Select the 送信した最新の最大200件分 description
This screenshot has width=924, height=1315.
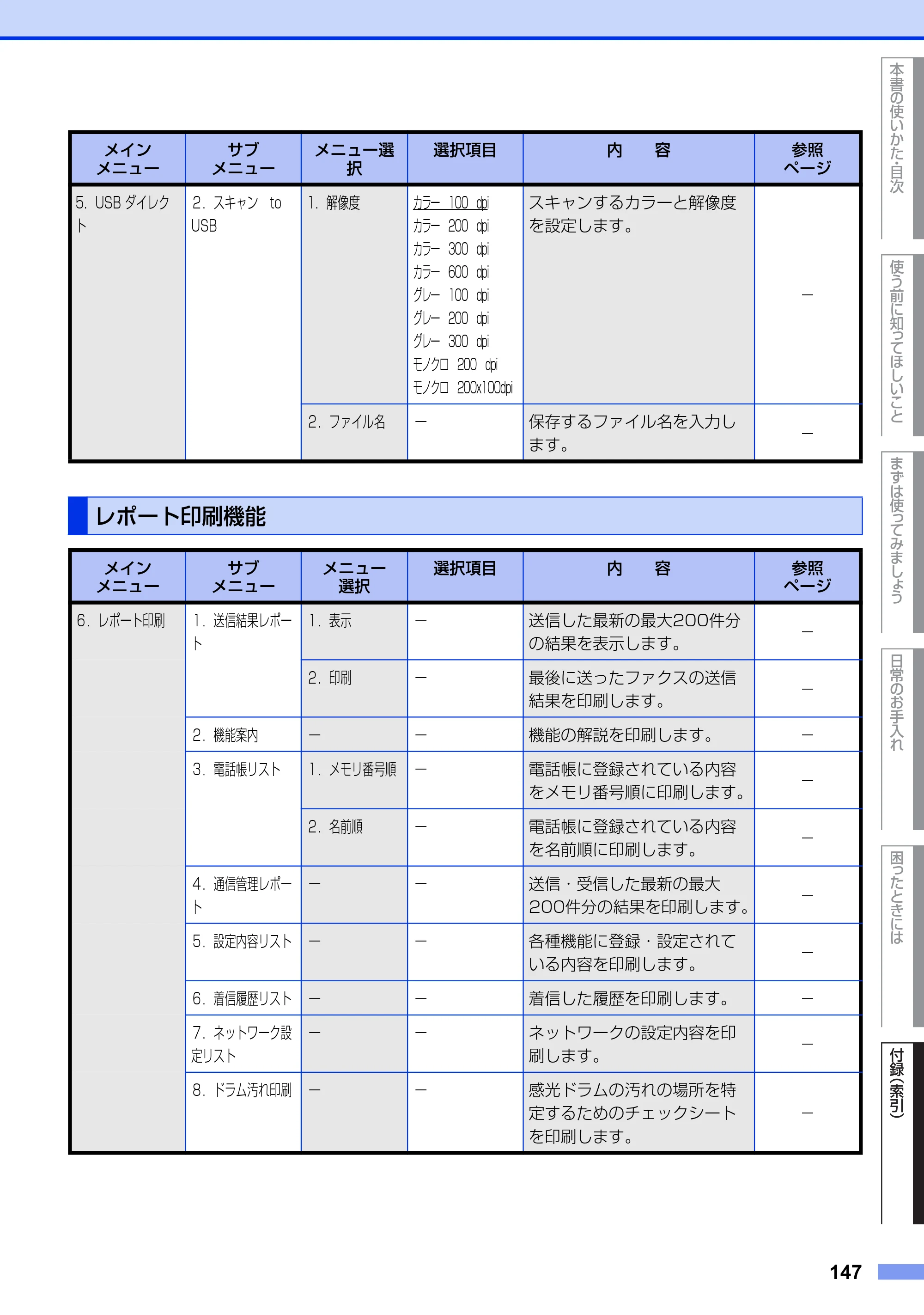pos(634,632)
